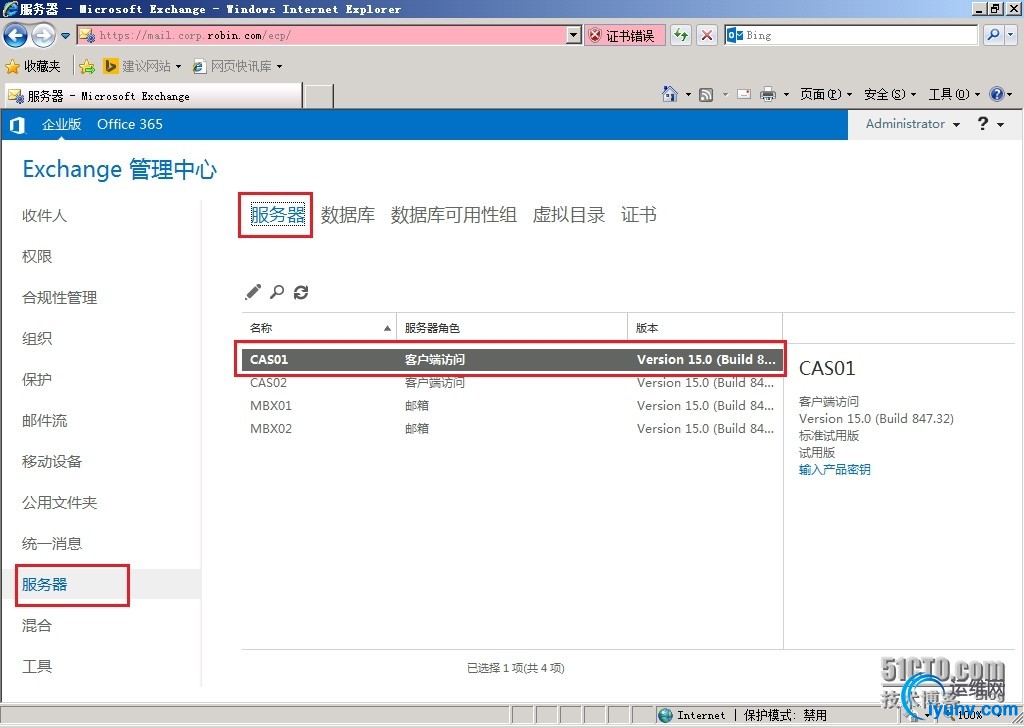Image resolution: width=1024 pixels, height=728 pixels.
Task: Open 收件人 in left navigation
Action: point(44,215)
